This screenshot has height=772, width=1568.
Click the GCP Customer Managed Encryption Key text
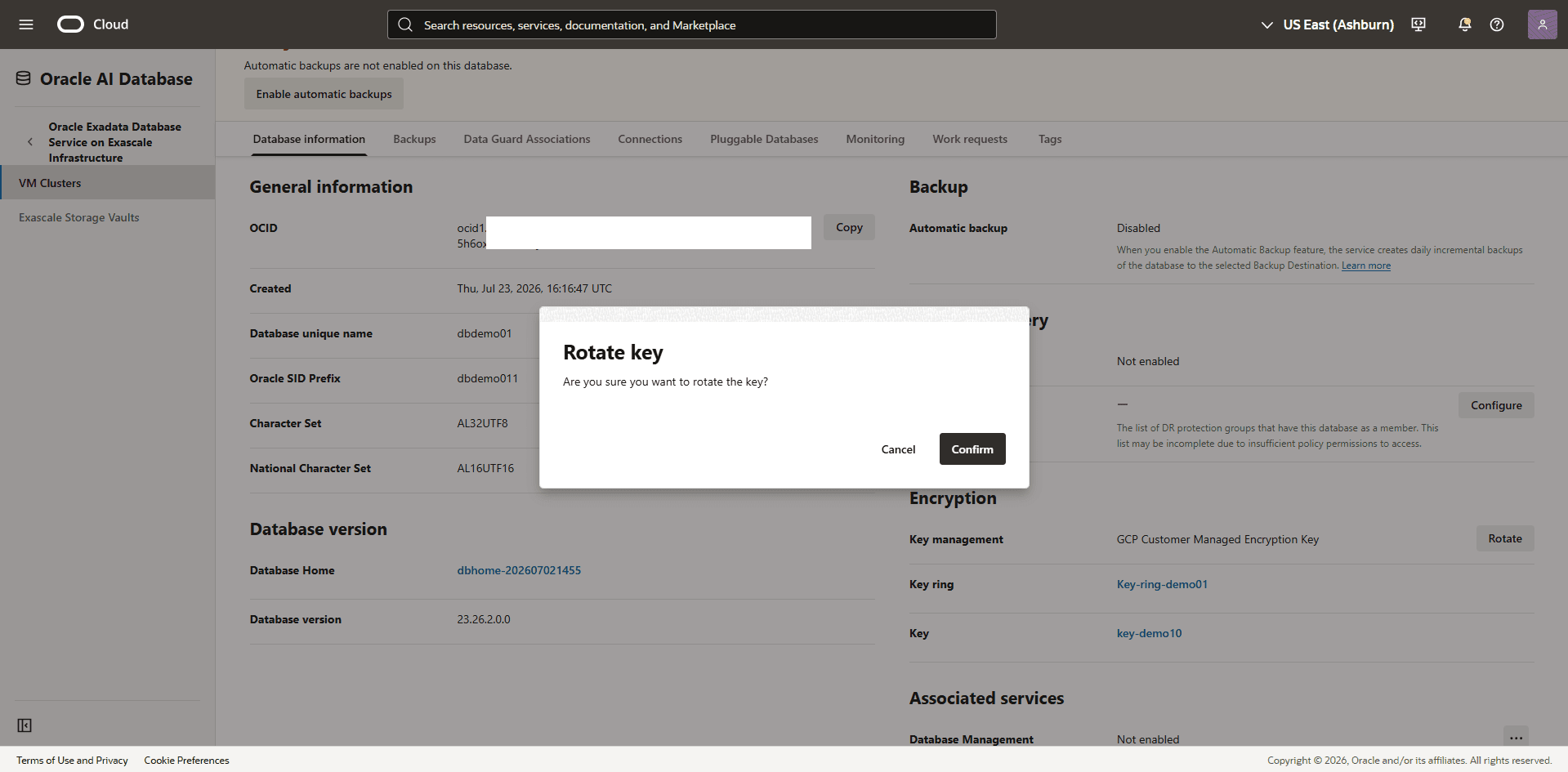pyautogui.click(x=1217, y=539)
